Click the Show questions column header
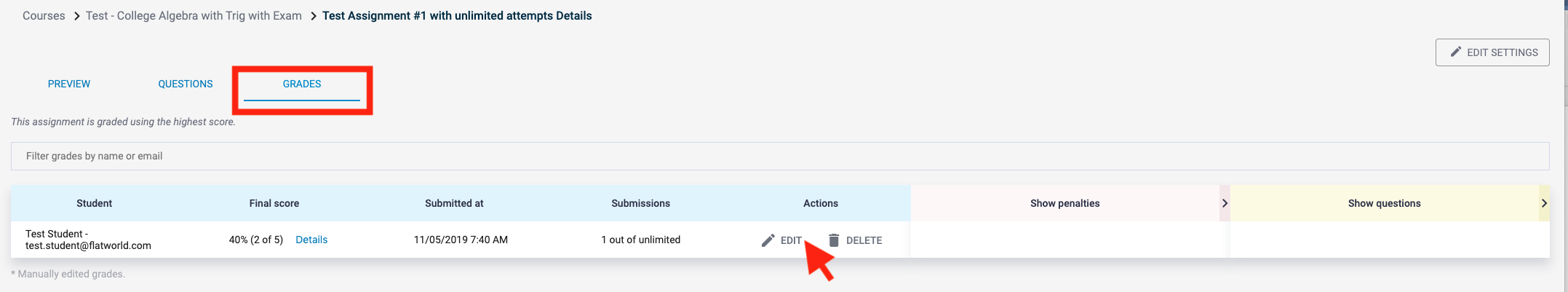Screen dimensions: 1568x292 click(x=1384, y=203)
